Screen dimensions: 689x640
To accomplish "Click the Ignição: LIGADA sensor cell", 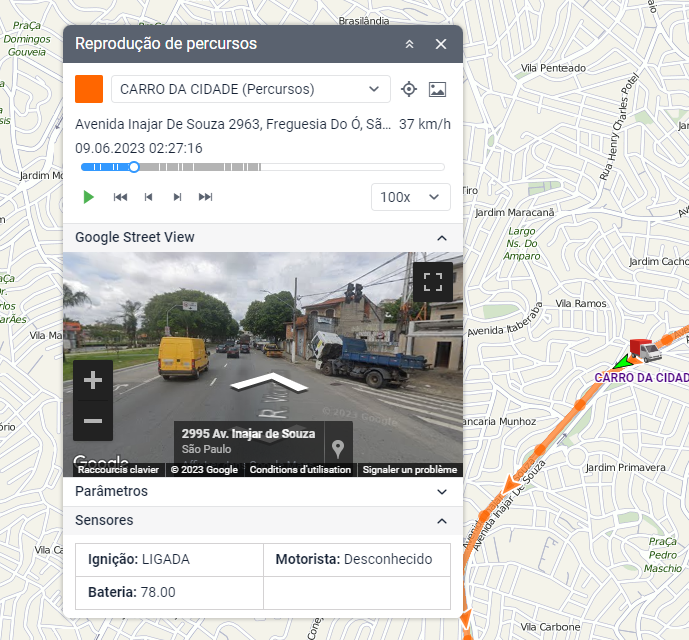I will tap(169, 560).
